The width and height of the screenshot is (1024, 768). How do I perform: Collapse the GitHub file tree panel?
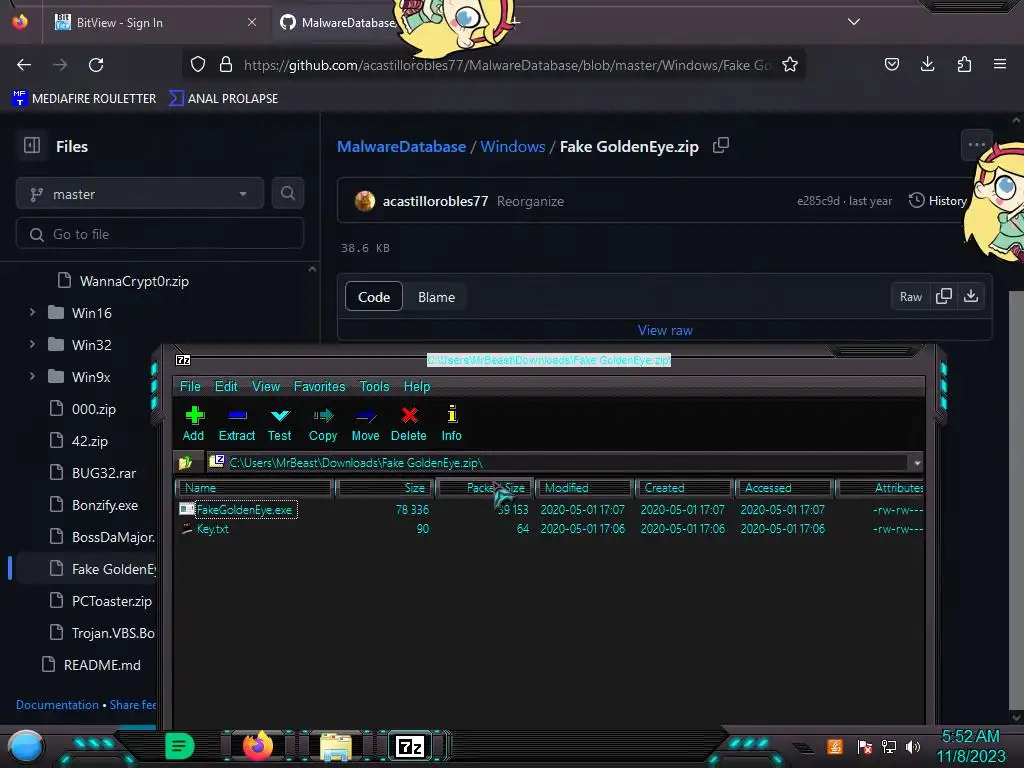[x=32, y=146]
